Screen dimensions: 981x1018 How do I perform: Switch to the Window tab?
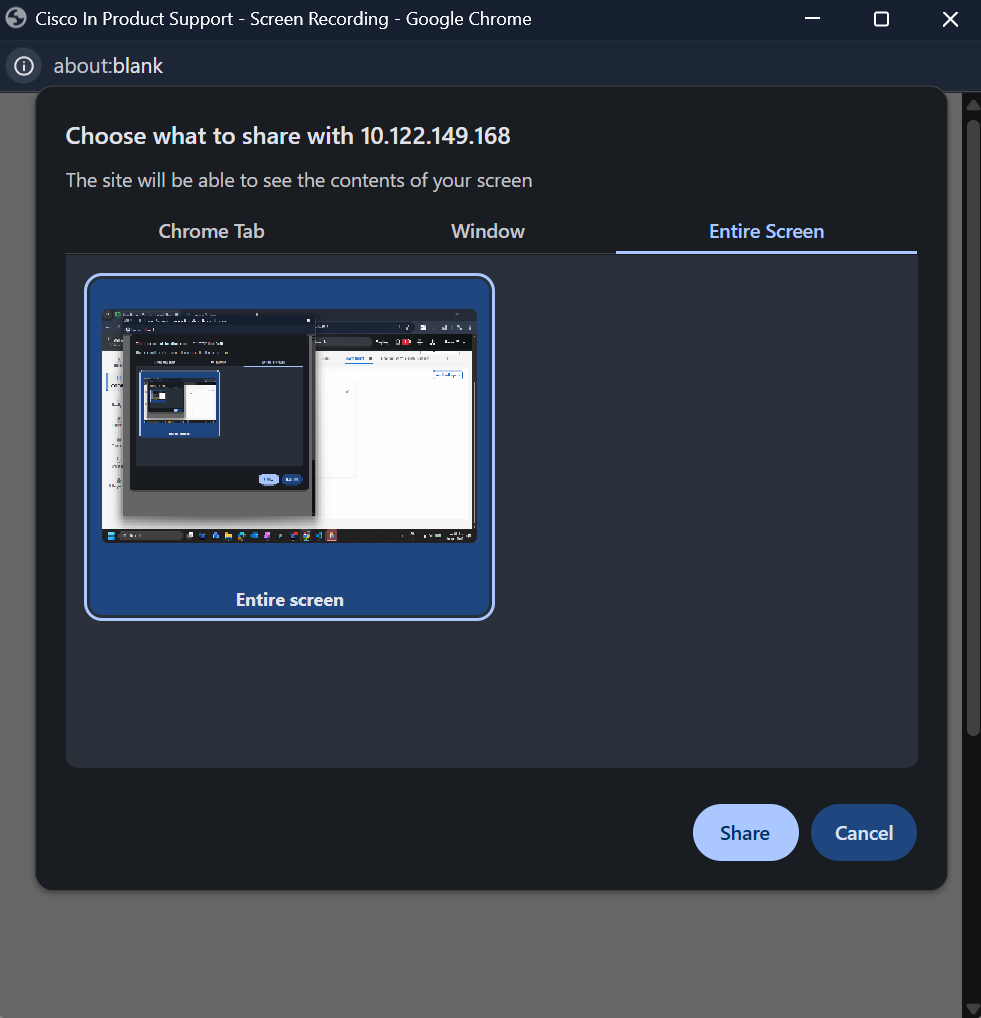(x=488, y=231)
